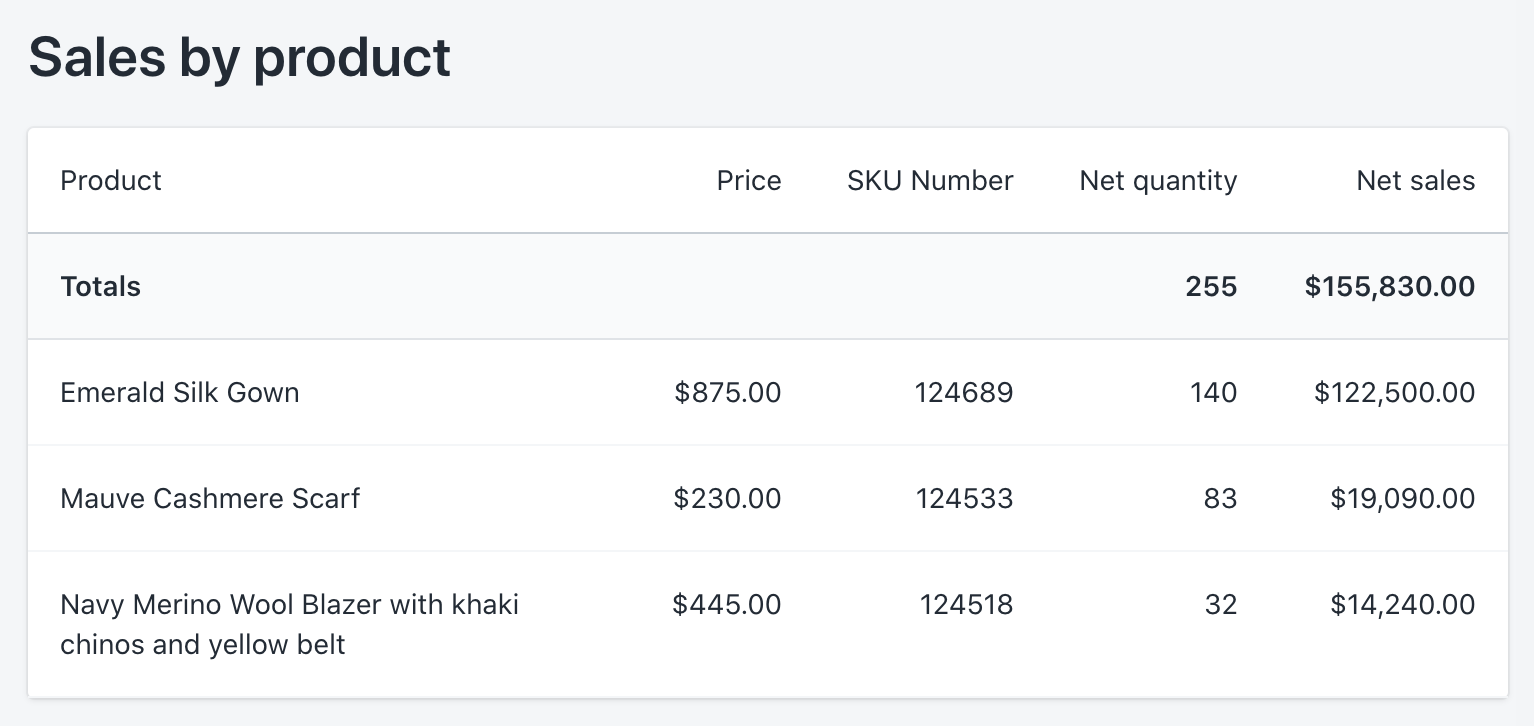1534x726 pixels.
Task: Click net sales value $122,500.00
Action: [x=1394, y=392]
